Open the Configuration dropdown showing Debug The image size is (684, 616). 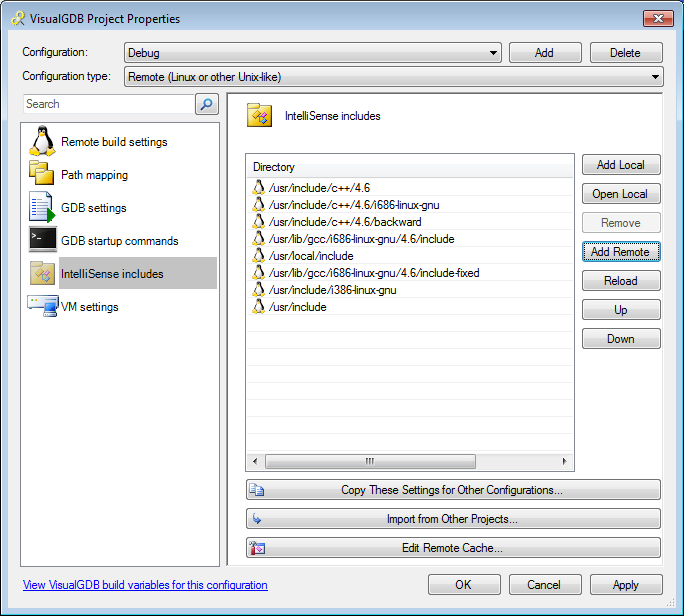[x=313, y=53]
